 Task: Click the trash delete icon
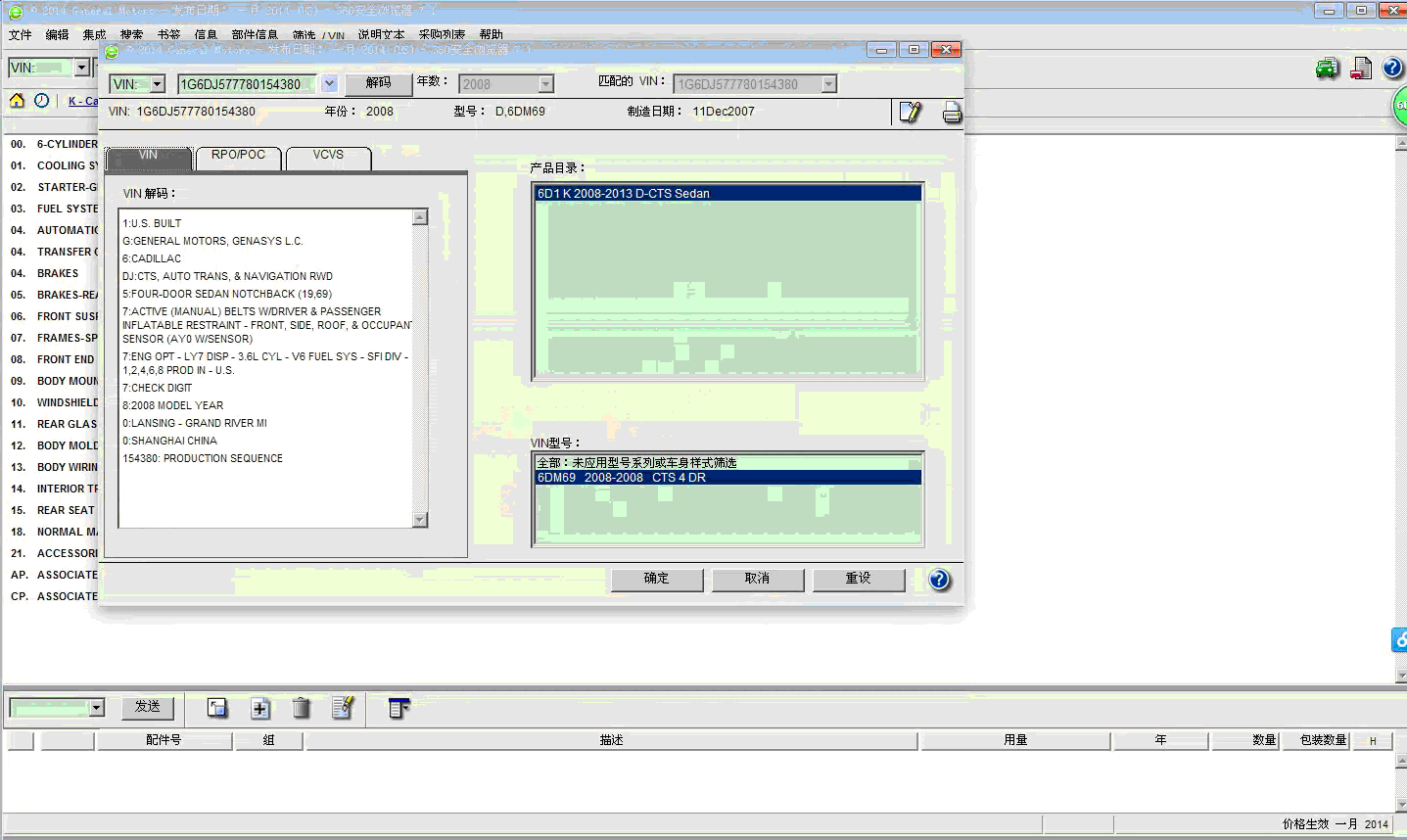(302, 708)
